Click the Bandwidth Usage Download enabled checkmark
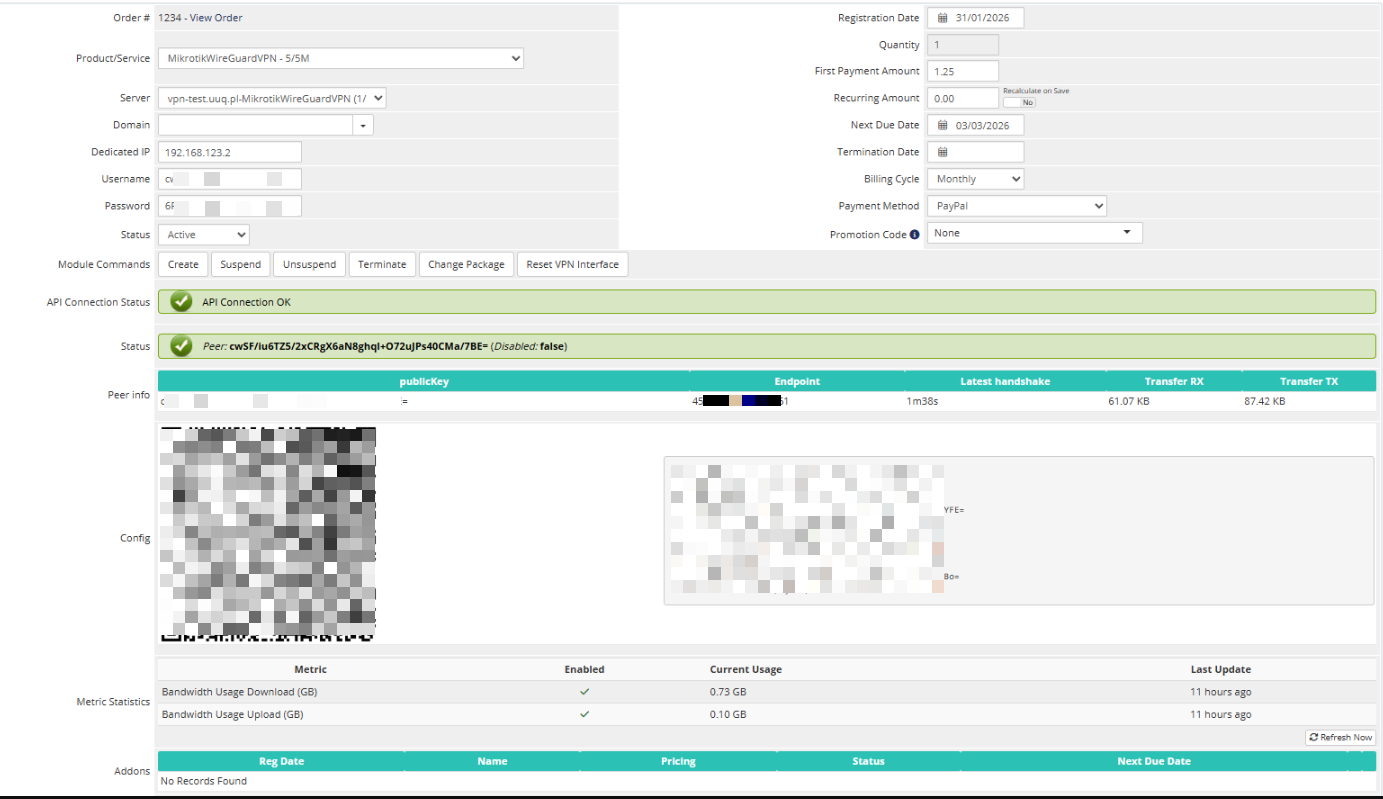 pos(584,692)
